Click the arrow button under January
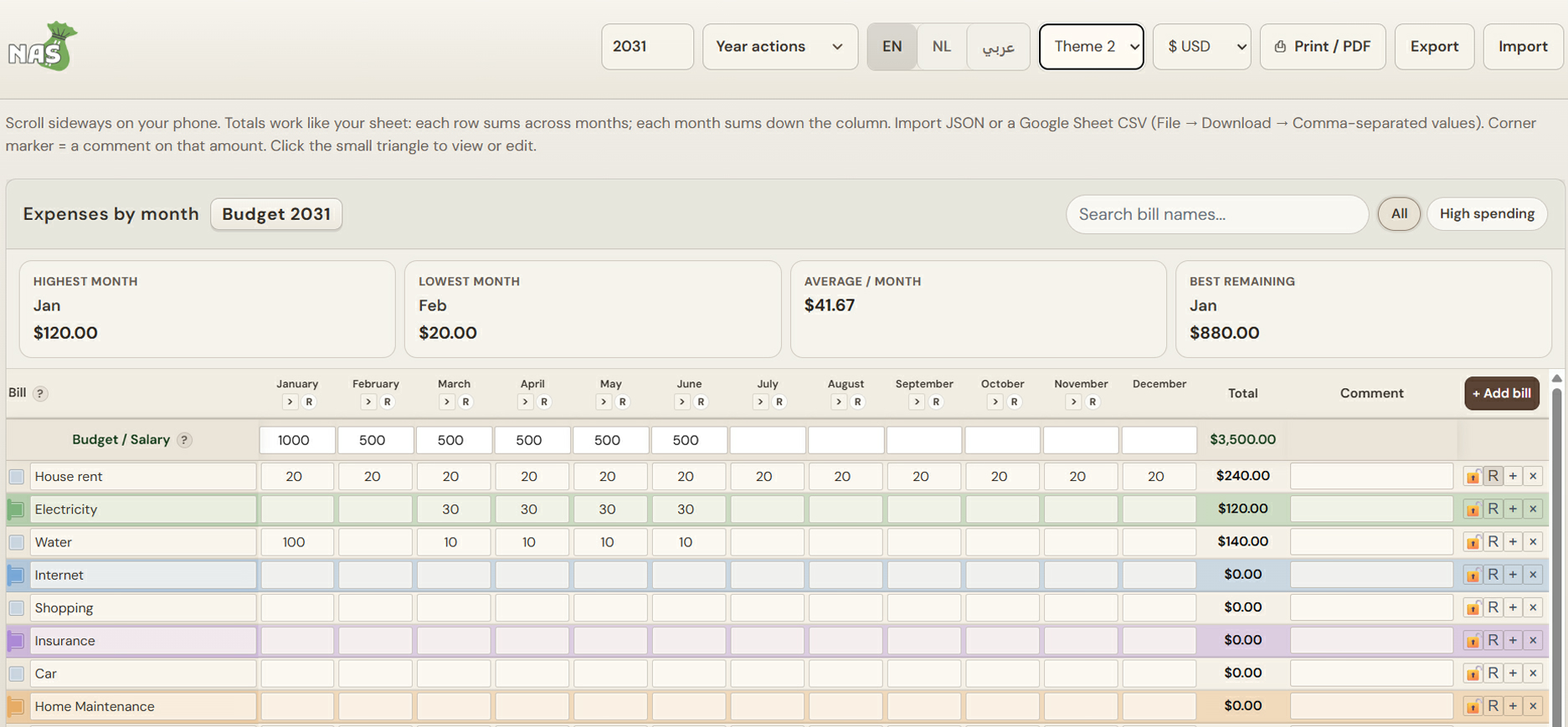This screenshot has height=727, width=1568. pyautogui.click(x=290, y=402)
